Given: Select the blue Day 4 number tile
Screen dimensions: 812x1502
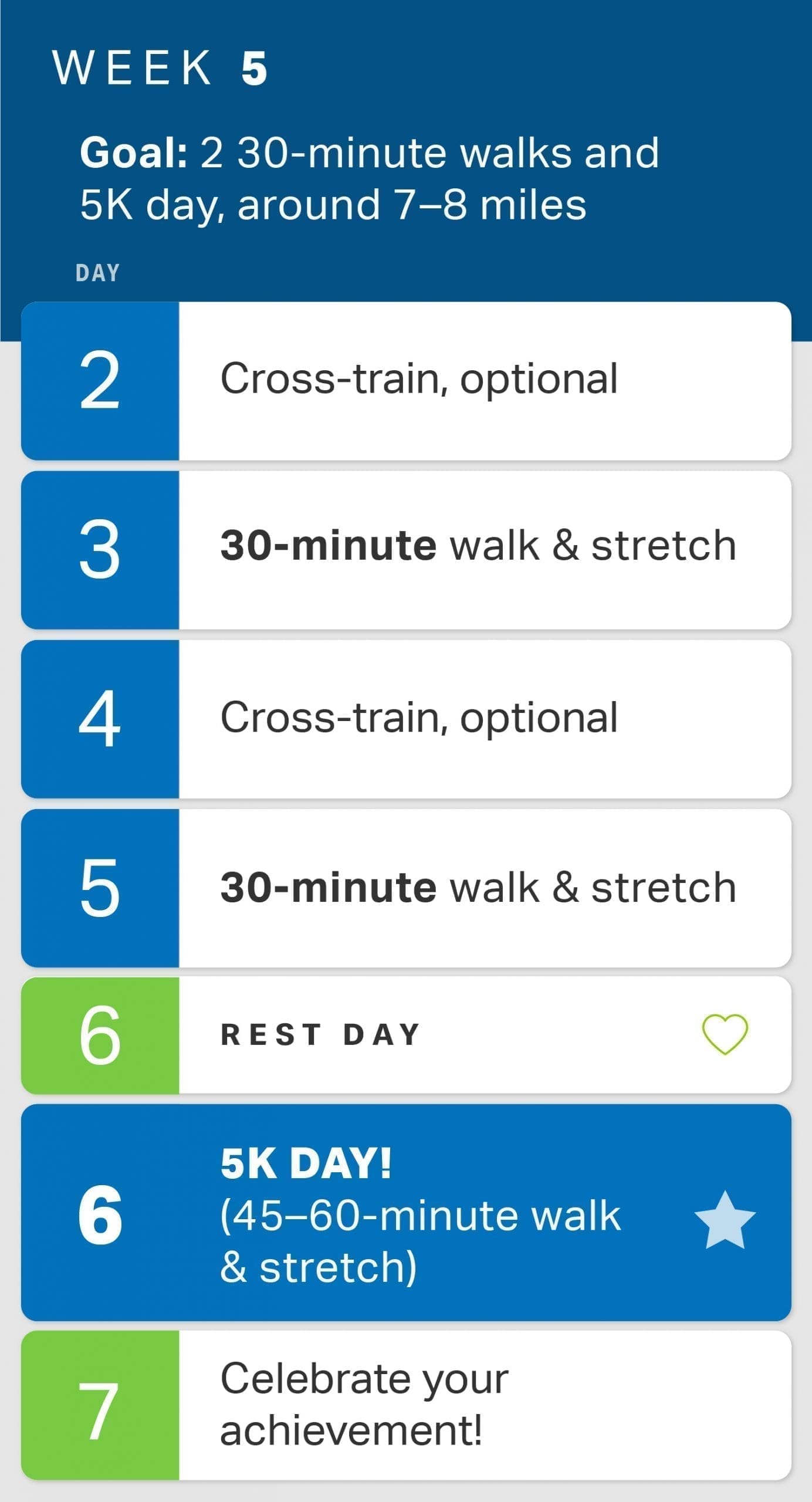Looking at the screenshot, I should (100, 719).
